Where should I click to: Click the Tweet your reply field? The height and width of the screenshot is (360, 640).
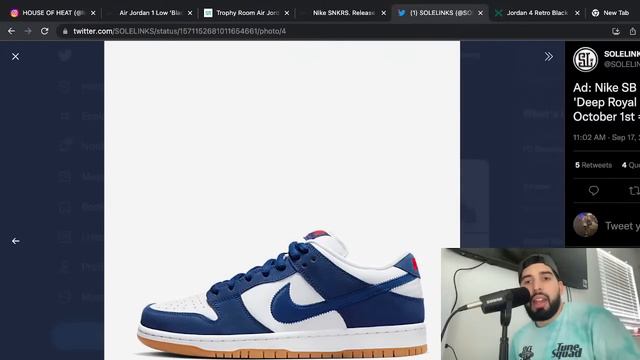point(622,226)
